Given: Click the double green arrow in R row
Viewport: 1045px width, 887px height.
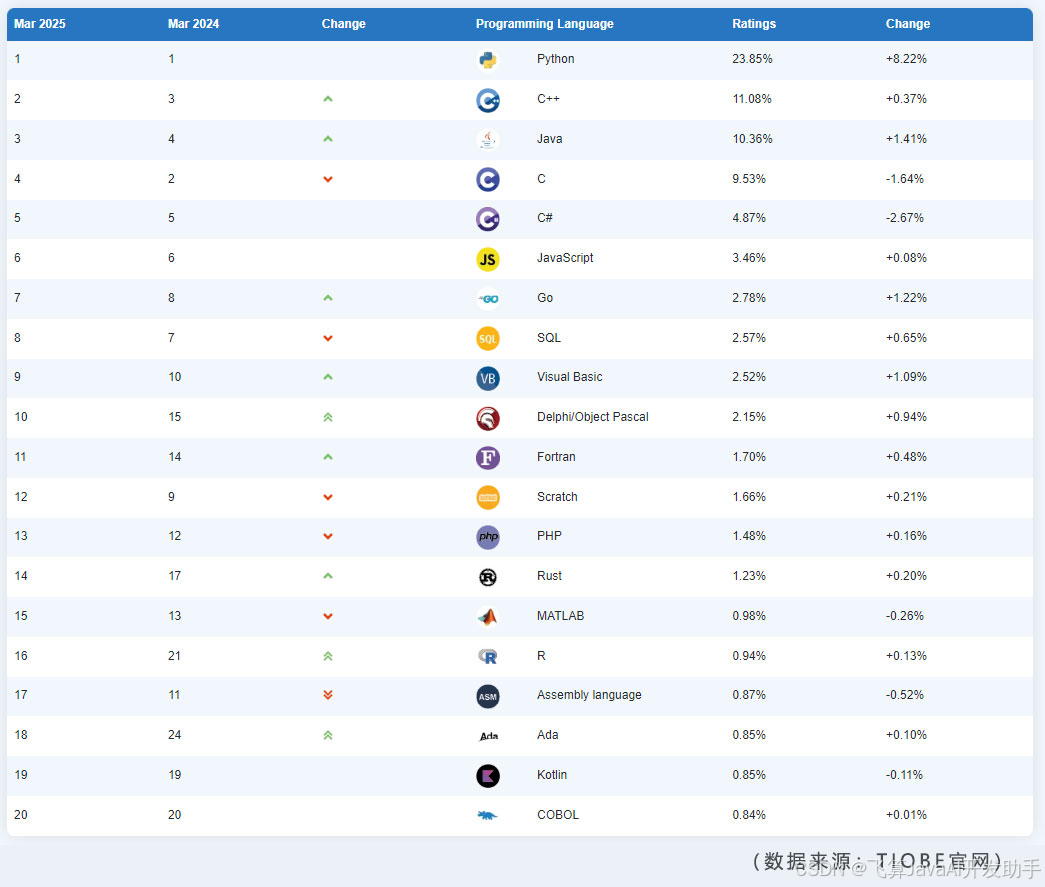Looking at the screenshot, I should coord(327,656).
